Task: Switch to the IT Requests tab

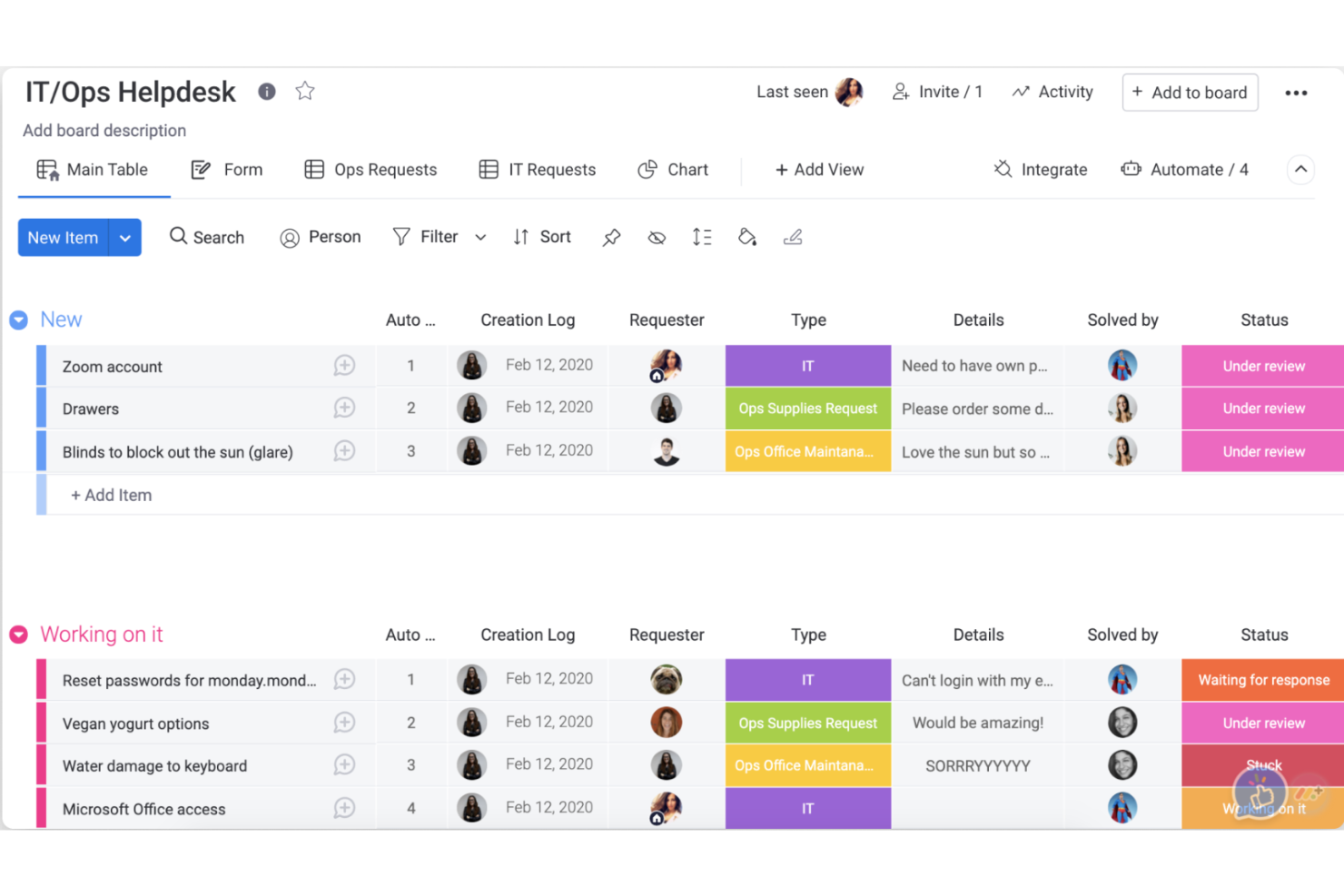Action: point(538,170)
